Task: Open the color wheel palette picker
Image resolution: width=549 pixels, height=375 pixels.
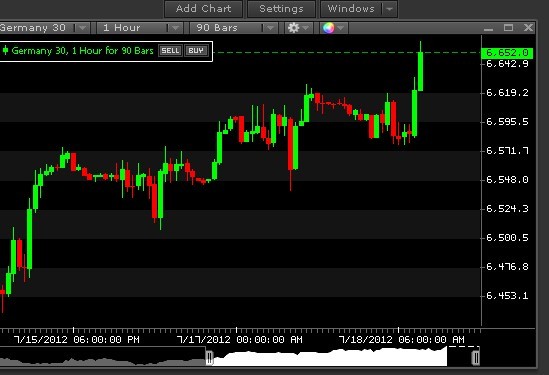Action: pos(334,28)
